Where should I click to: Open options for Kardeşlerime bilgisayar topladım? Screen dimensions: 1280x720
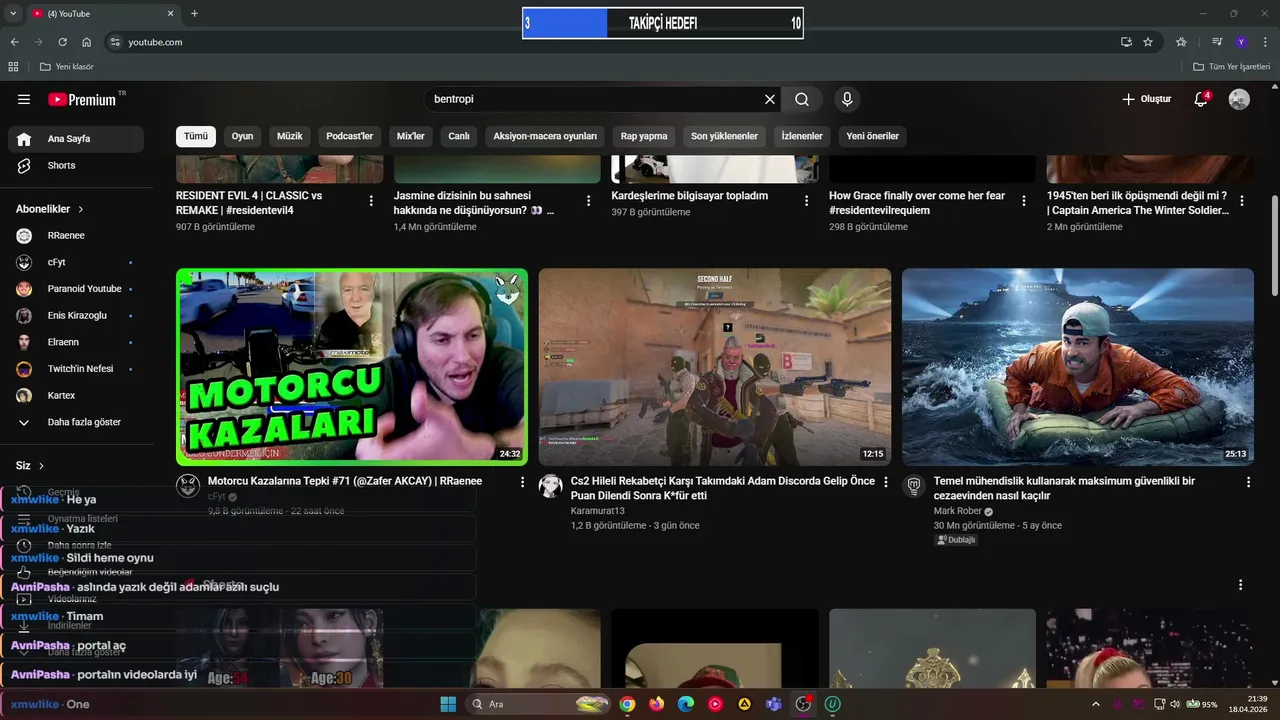point(806,201)
